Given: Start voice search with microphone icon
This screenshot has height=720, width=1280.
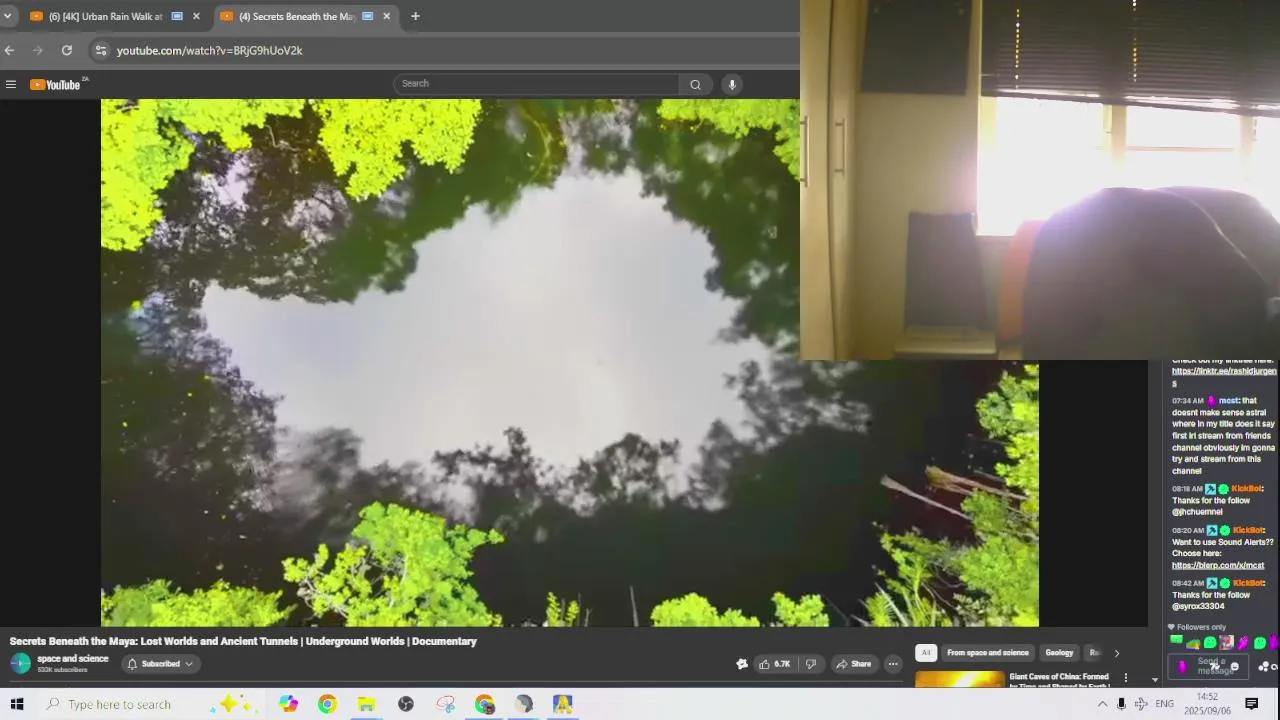Looking at the screenshot, I should pyautogui.click(x=732, y=84).
